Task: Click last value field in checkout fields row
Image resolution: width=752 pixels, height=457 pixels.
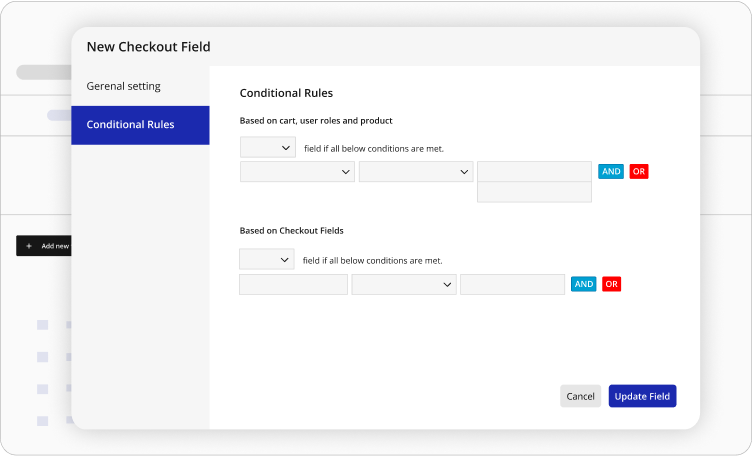Action: click(x=512, y=285)
